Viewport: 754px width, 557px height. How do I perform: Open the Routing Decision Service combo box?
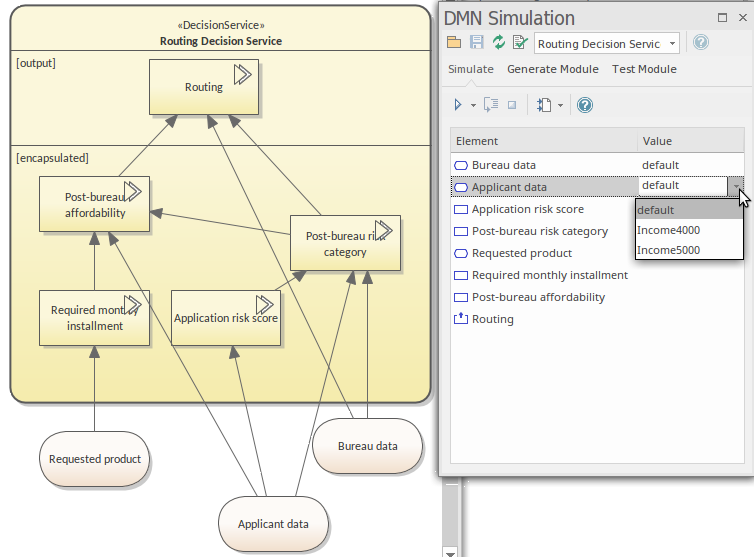click(x=607, y=43)
